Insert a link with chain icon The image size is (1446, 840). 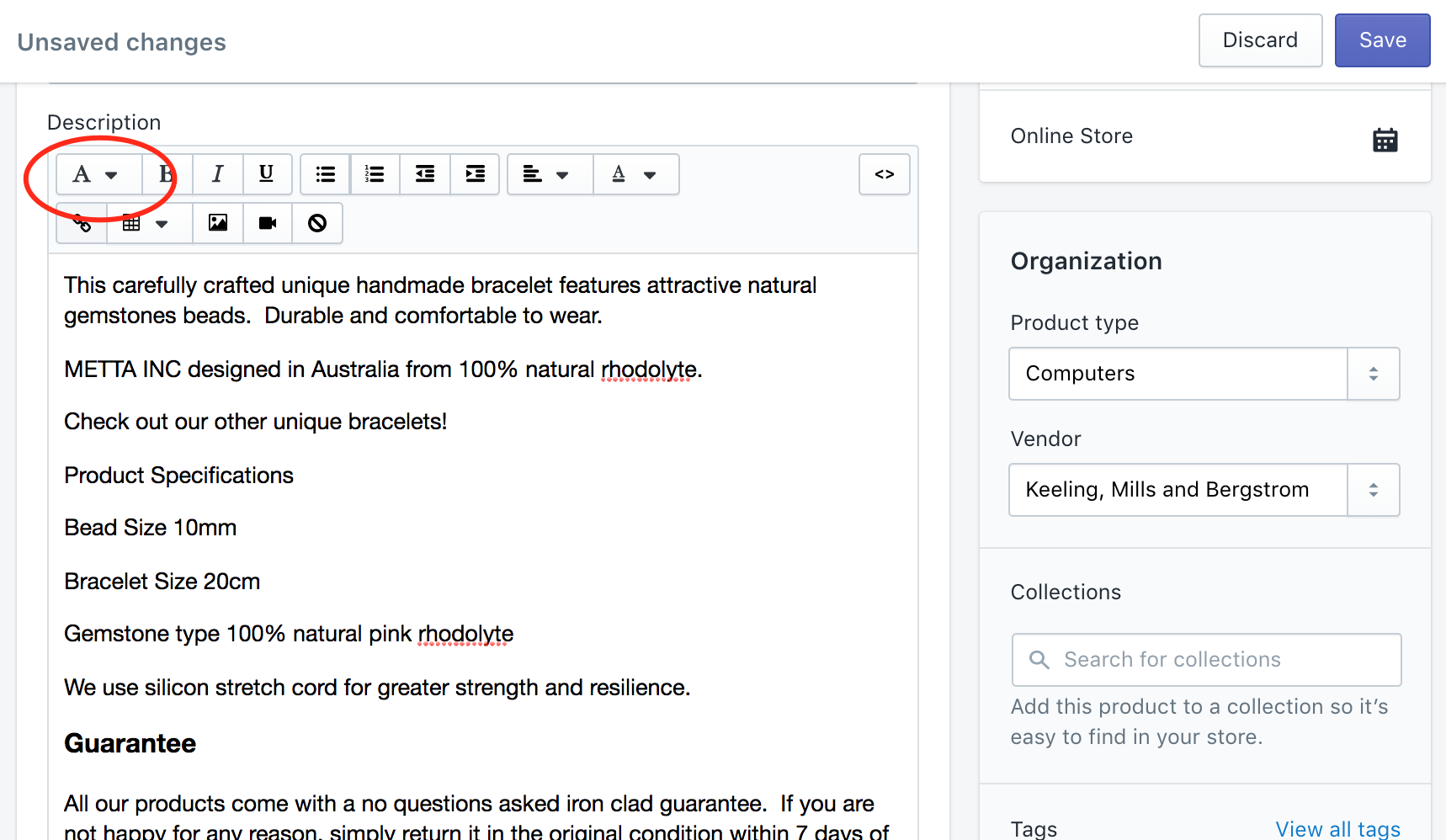(82, 223)
